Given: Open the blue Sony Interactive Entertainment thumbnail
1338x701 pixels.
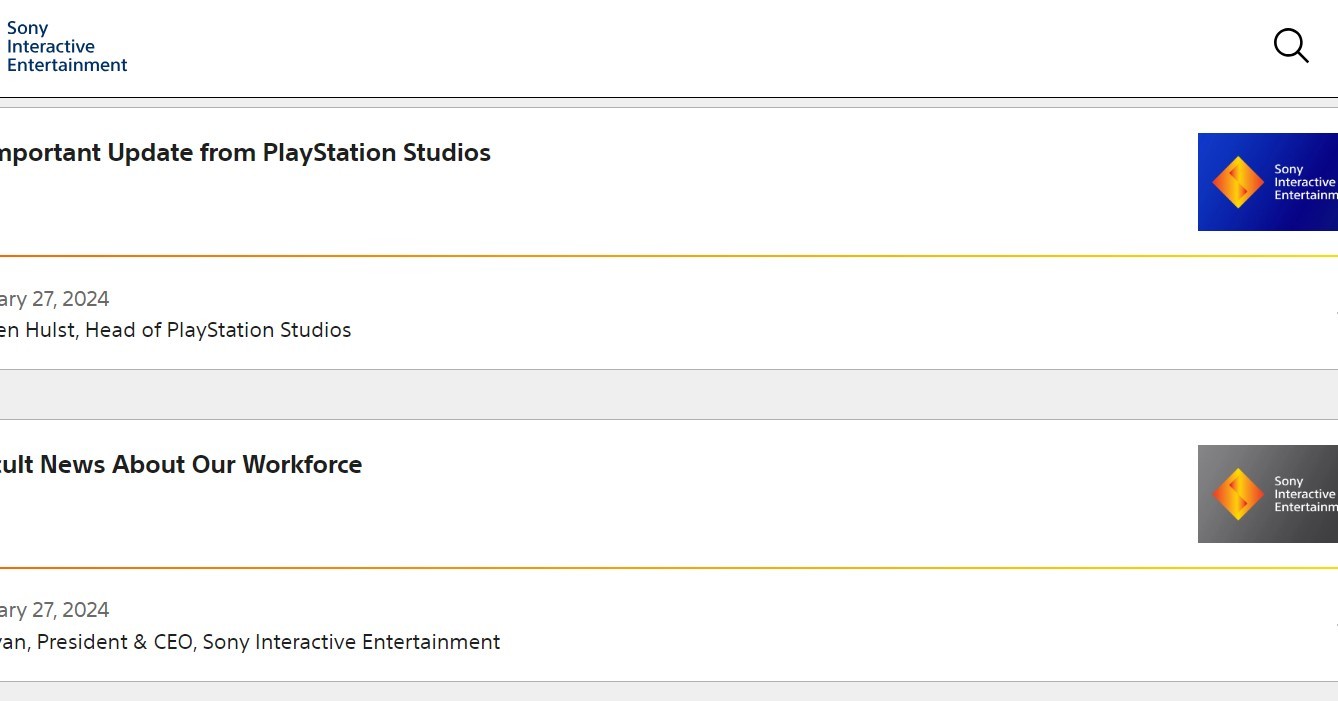Looking at the screenshot, I should tap(1268, 182).
